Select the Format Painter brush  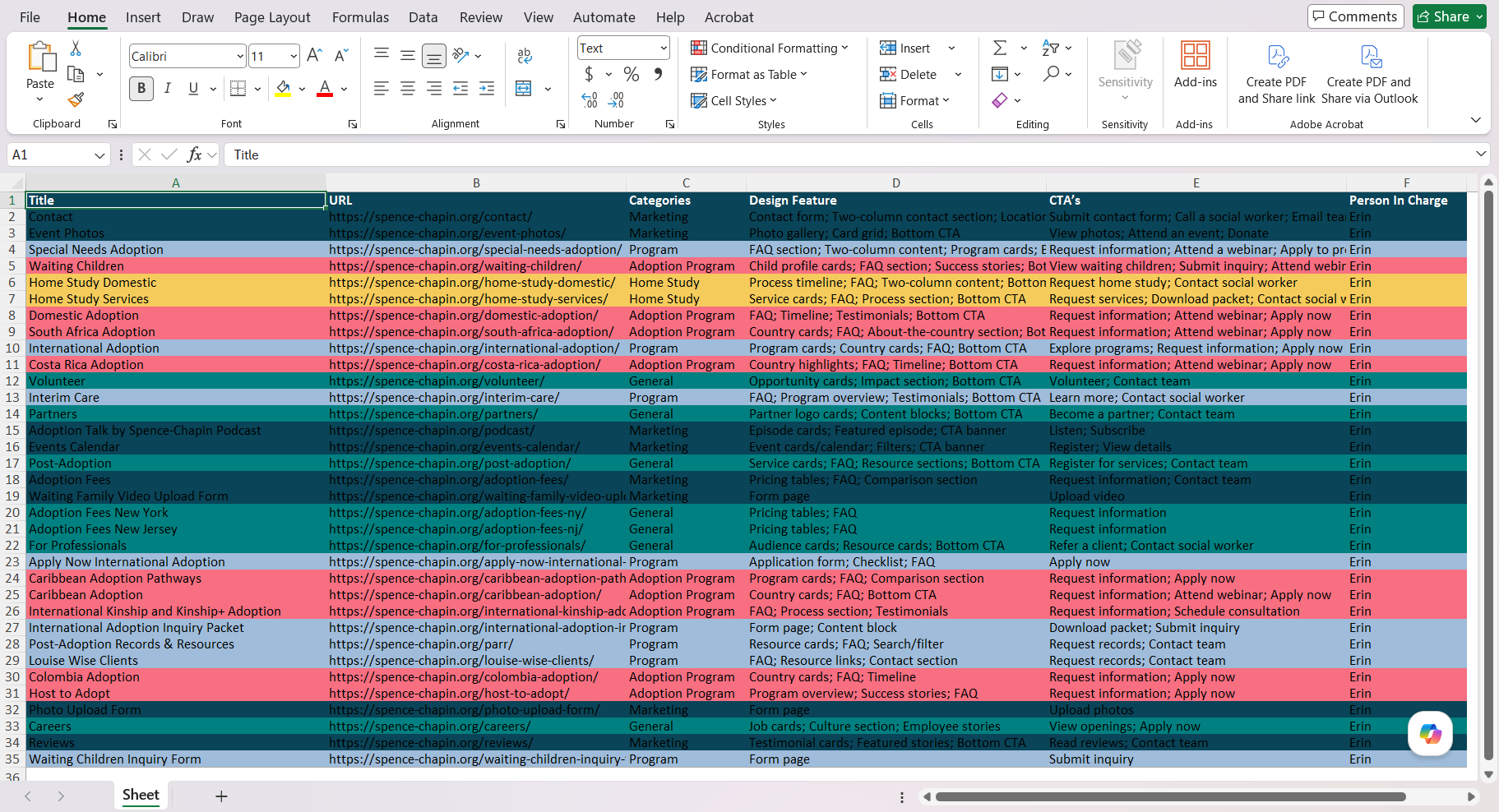[76, 99]
